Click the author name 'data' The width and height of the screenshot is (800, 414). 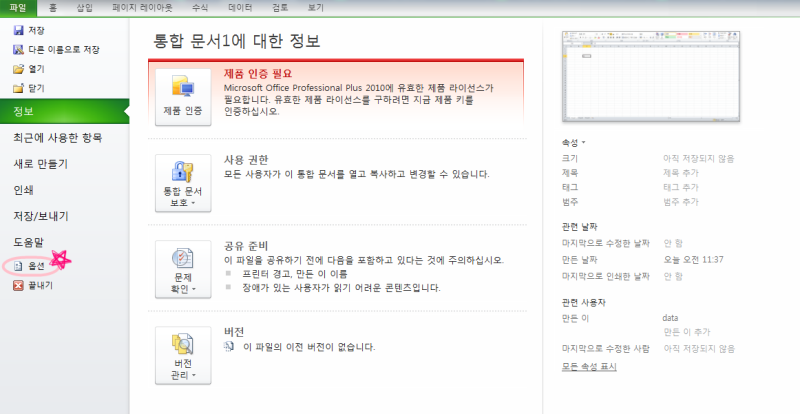[x=670, y=318]
